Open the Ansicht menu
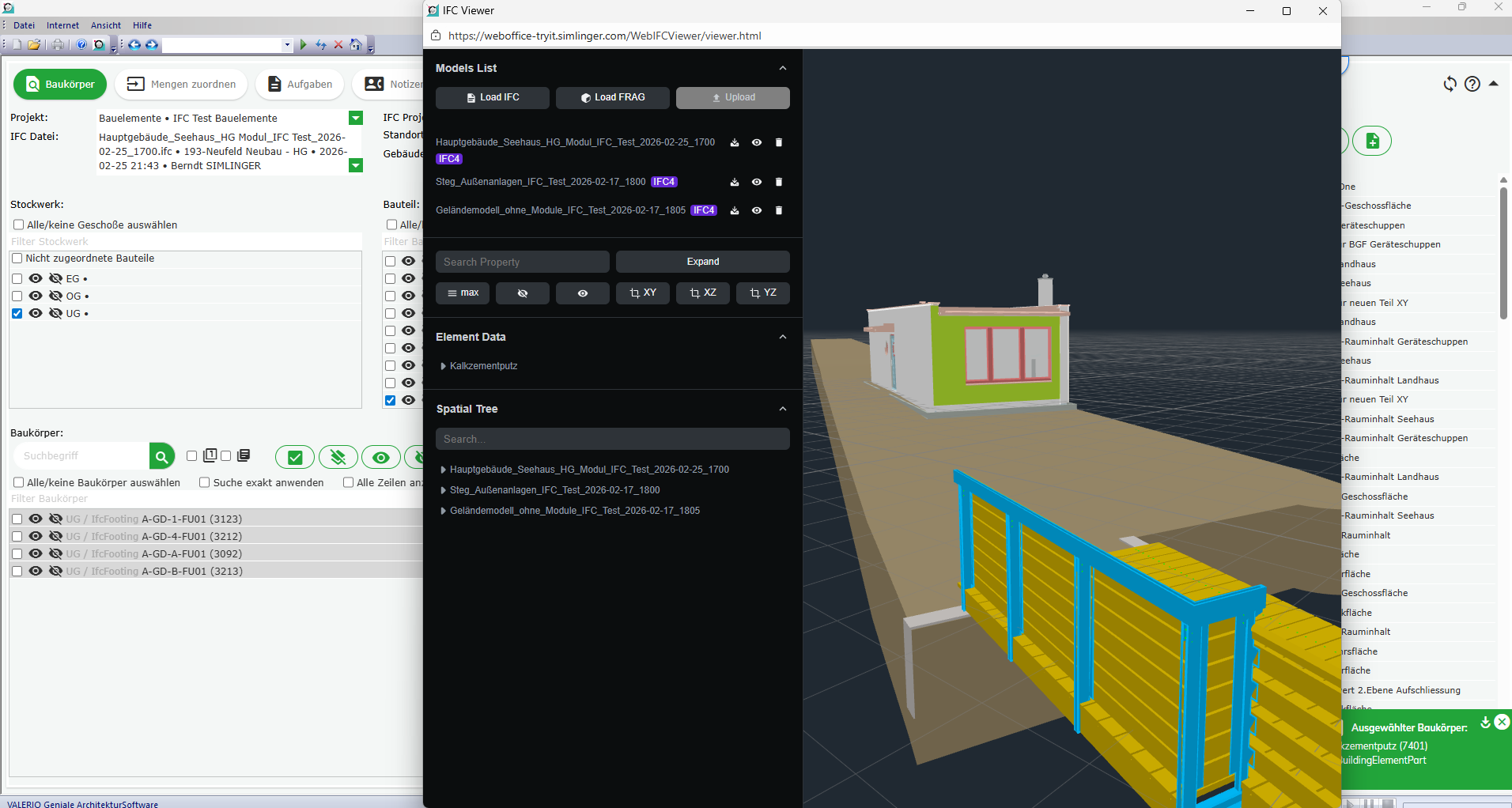Screen dimensions: 1512x808 coord(106,25)
